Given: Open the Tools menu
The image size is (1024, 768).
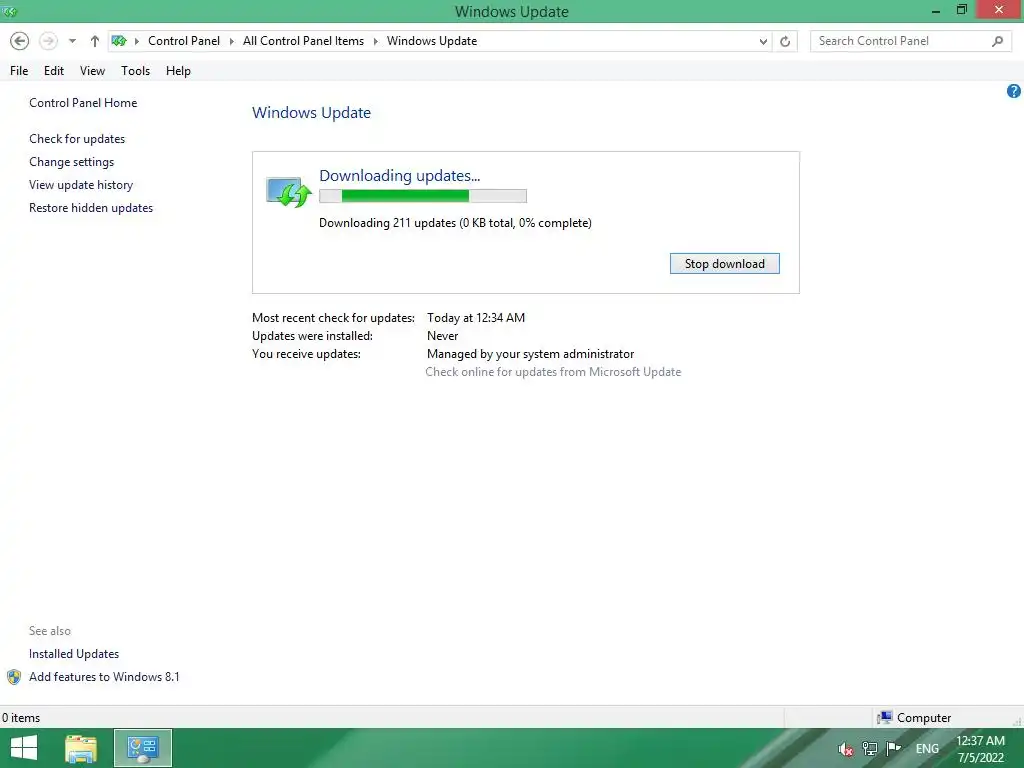Looking at the screenshot, I should pos(135,71).
